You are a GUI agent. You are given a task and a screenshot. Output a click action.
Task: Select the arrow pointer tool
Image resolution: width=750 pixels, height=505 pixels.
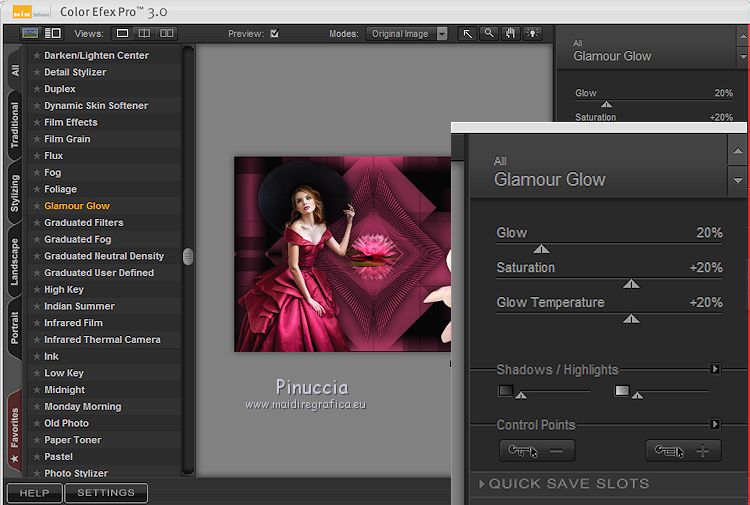click(x=467, y=33)
